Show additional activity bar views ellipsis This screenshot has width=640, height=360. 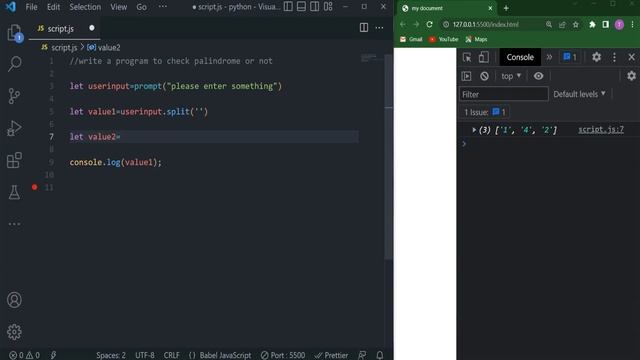click(x=14, y=224)
